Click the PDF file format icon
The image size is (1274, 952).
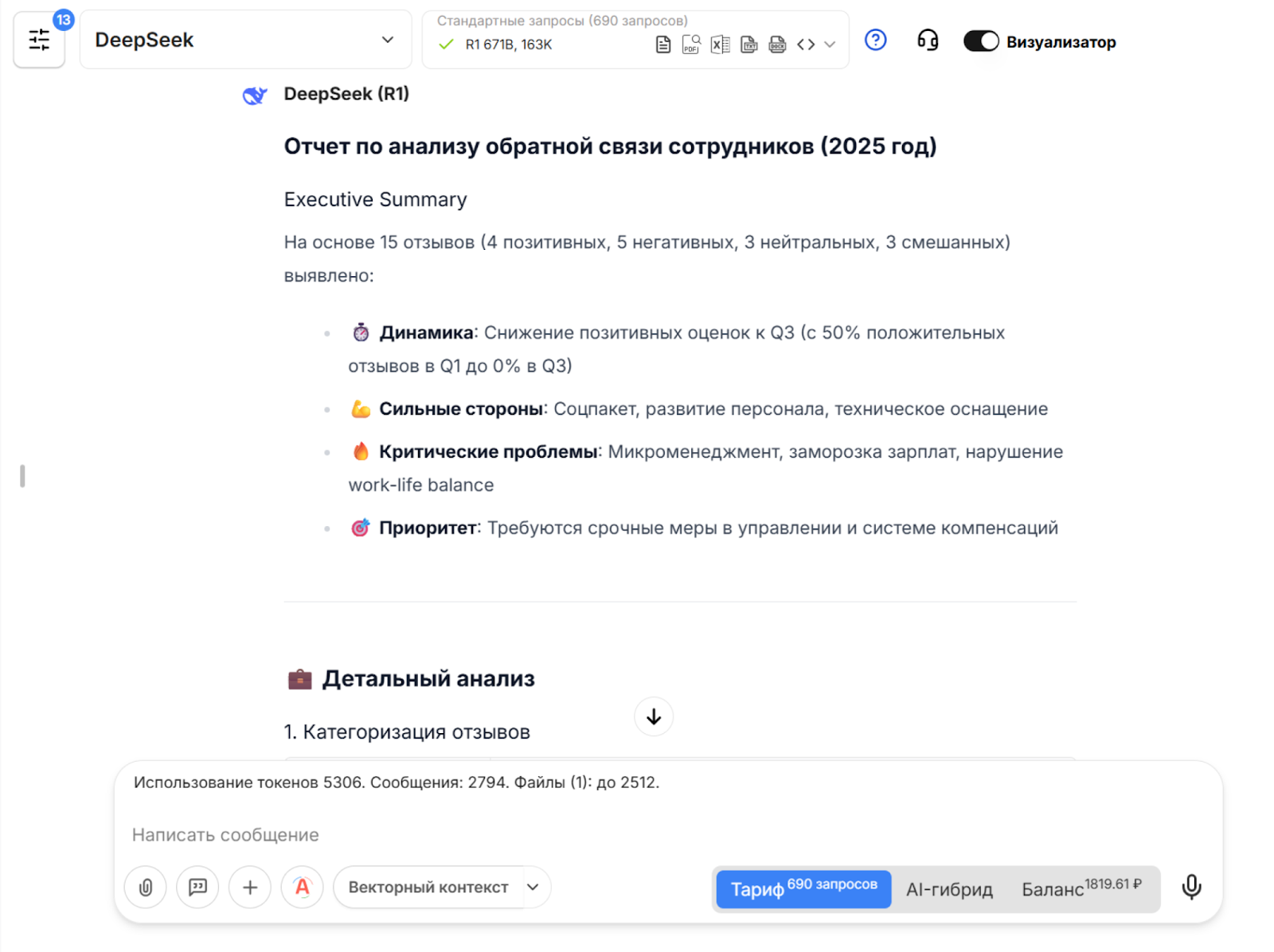691,45
